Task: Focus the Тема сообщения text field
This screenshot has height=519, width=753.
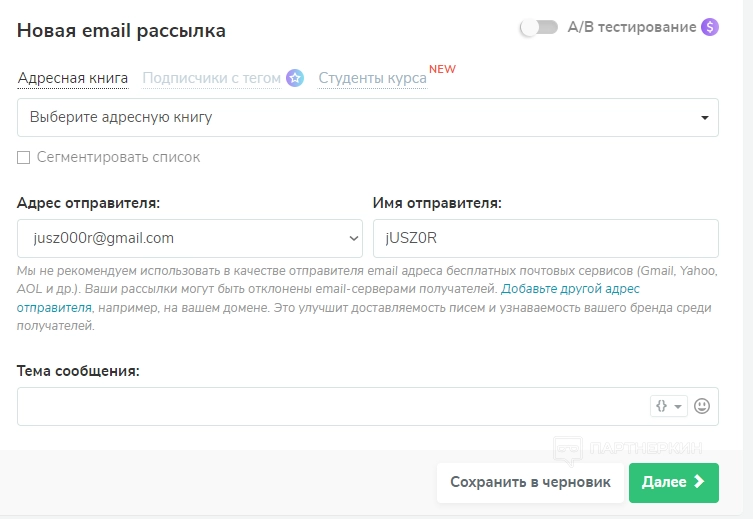Action: tap(330, 406)
